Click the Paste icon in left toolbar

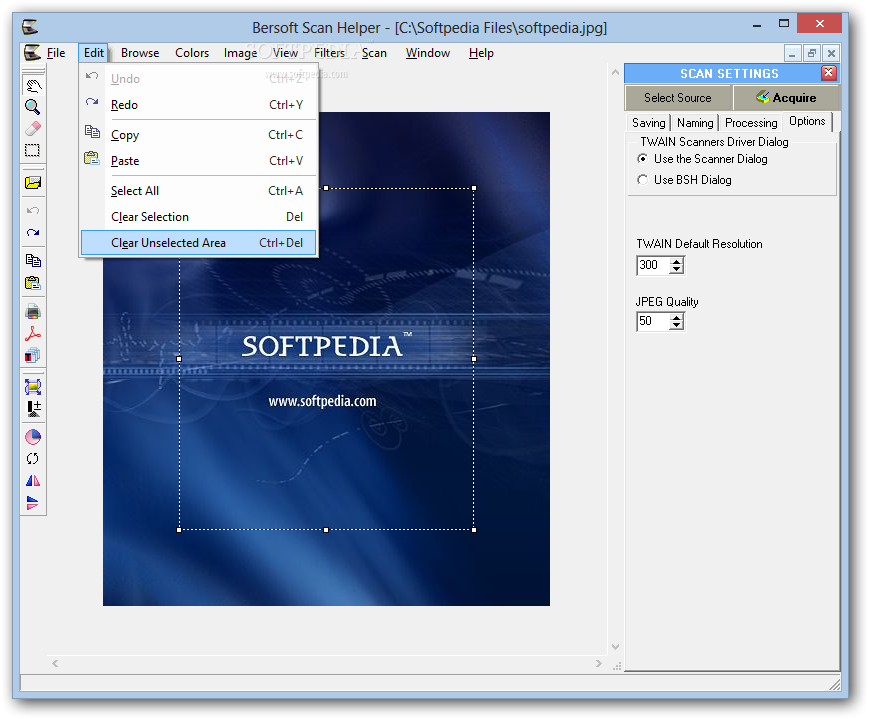coord(33,283)
